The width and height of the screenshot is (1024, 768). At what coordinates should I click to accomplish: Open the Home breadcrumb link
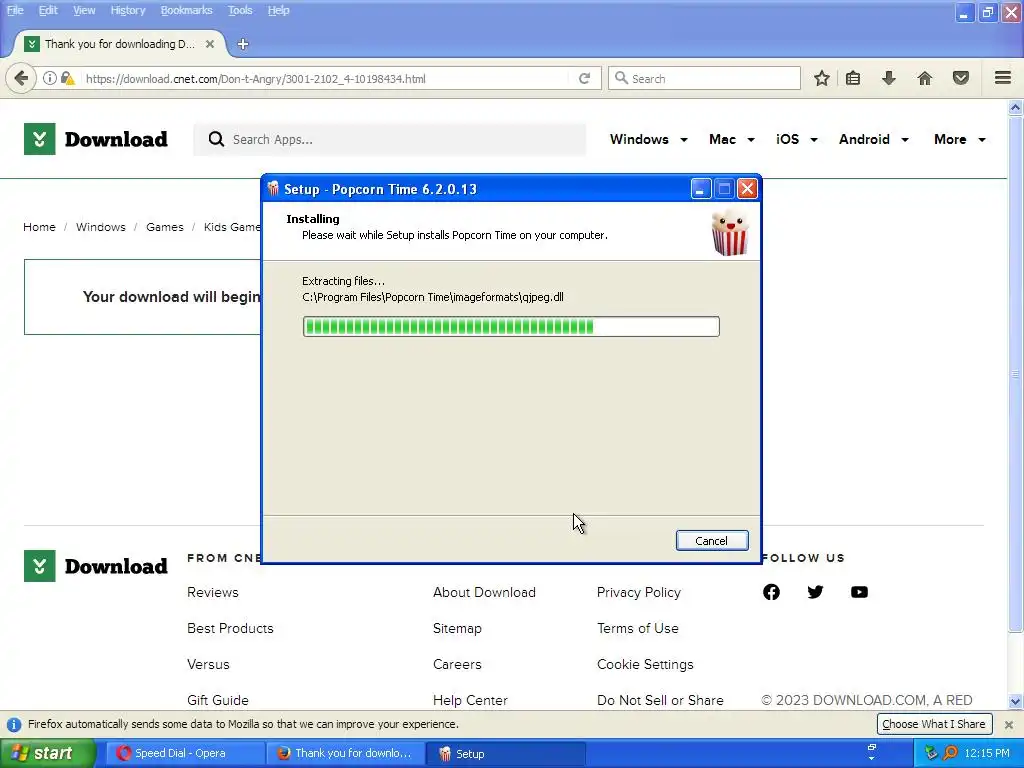click(x=39, y=227)
